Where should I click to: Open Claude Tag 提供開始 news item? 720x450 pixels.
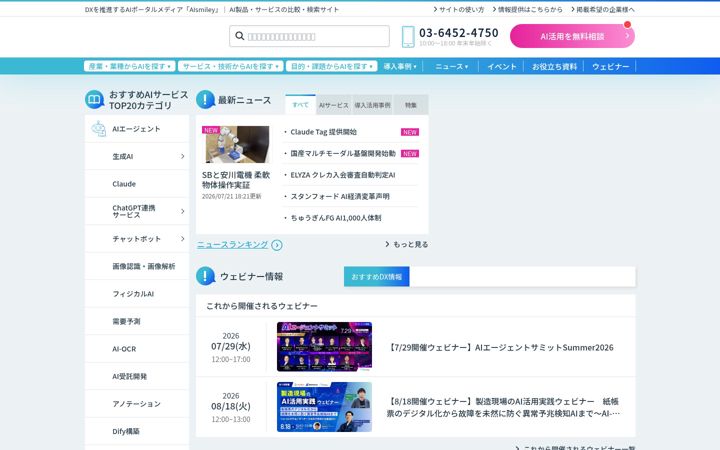(323, 132)
